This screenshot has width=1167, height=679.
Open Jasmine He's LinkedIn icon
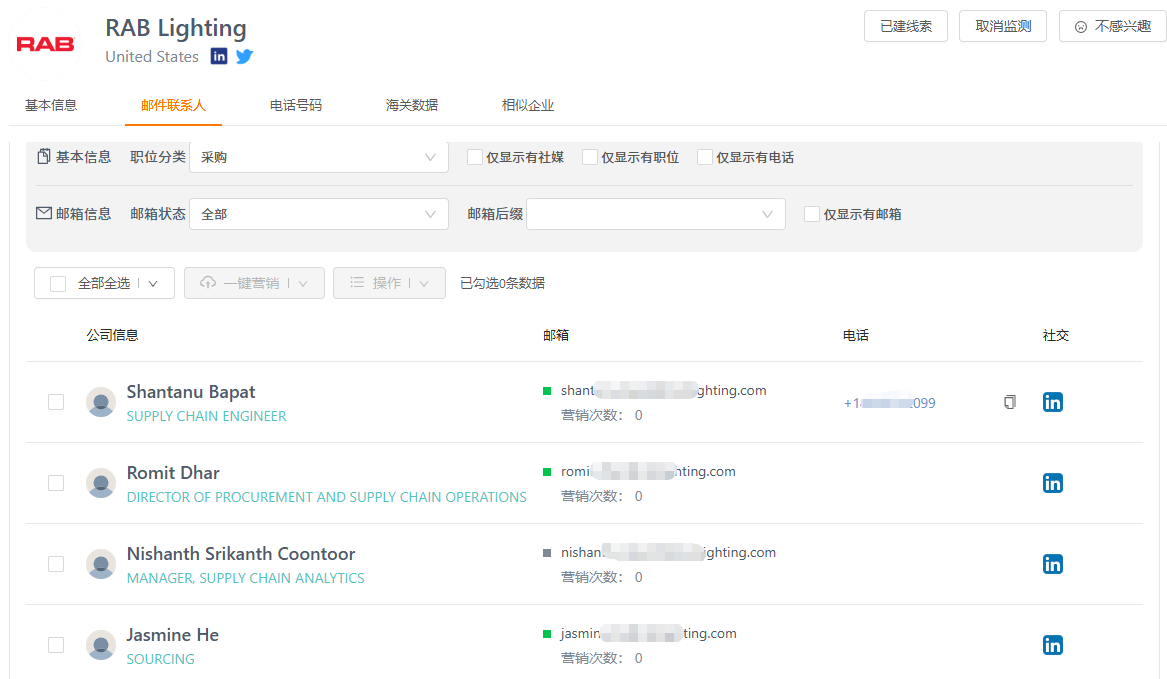[1052, 645]
